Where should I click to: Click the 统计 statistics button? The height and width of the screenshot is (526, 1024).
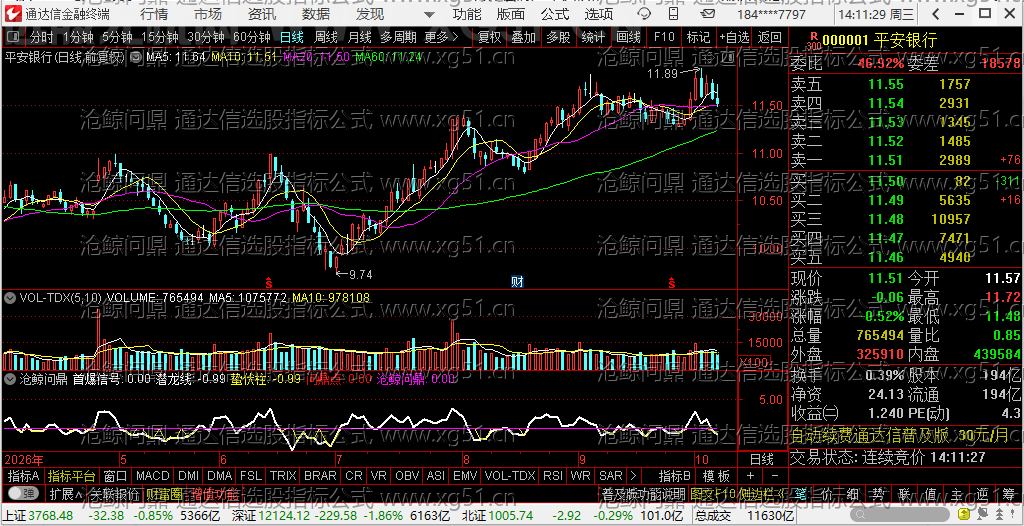pyautogui.click(x=593, y=37)
